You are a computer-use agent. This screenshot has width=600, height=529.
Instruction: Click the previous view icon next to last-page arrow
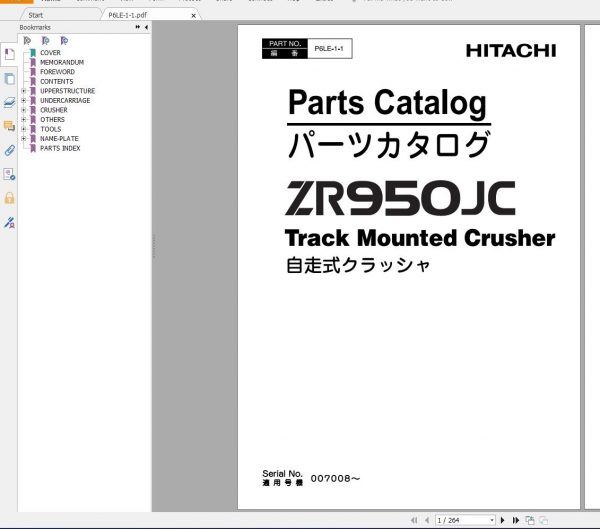tap(530, 520)
